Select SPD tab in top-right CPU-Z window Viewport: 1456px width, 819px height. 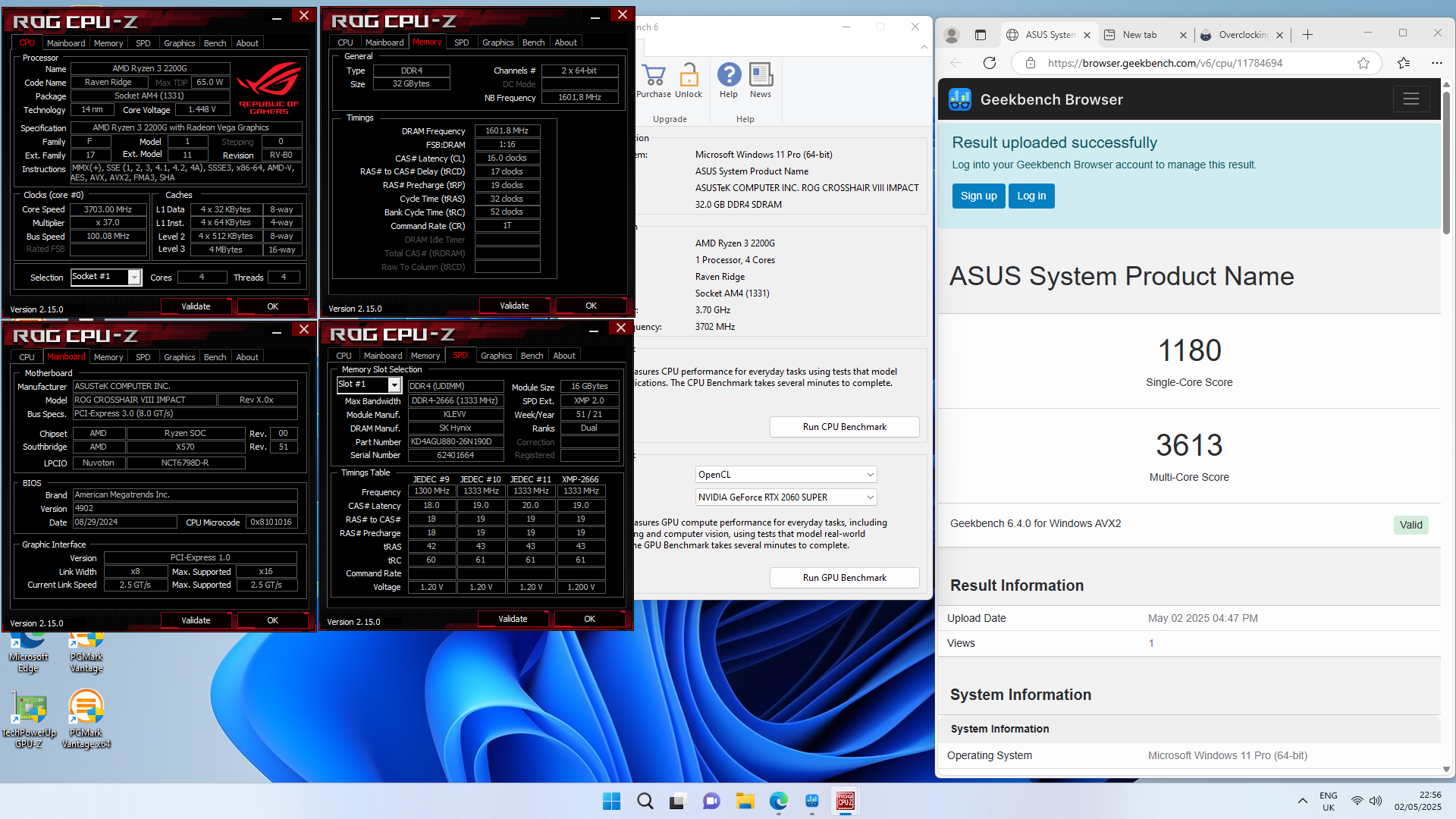[461, 42]
